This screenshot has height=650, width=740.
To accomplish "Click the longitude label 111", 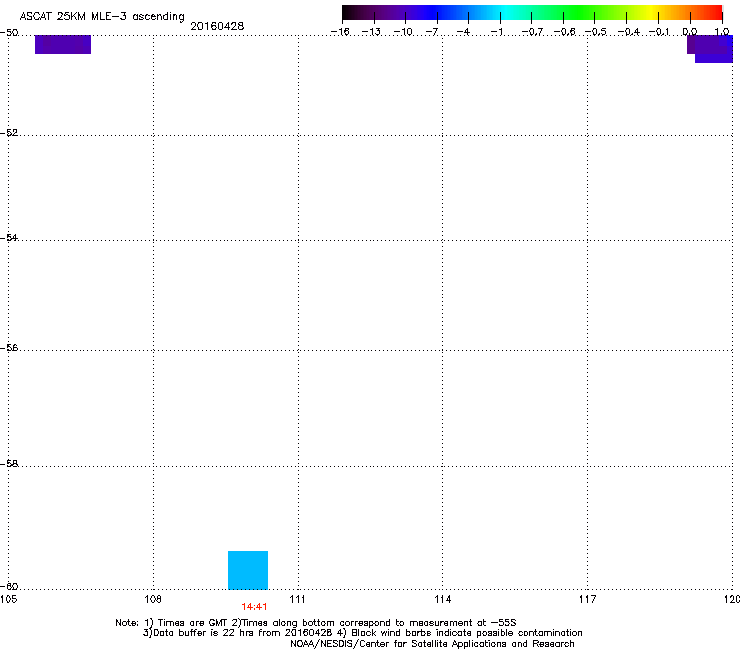I will [x=297, y=599].
